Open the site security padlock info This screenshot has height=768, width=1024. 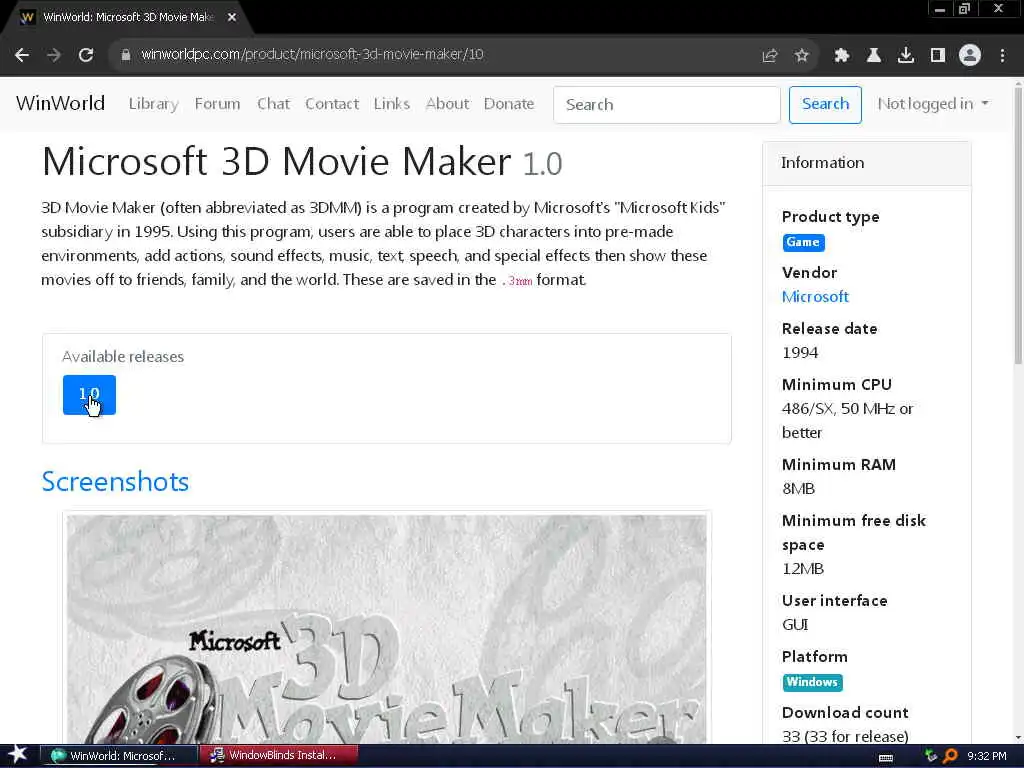125,55
